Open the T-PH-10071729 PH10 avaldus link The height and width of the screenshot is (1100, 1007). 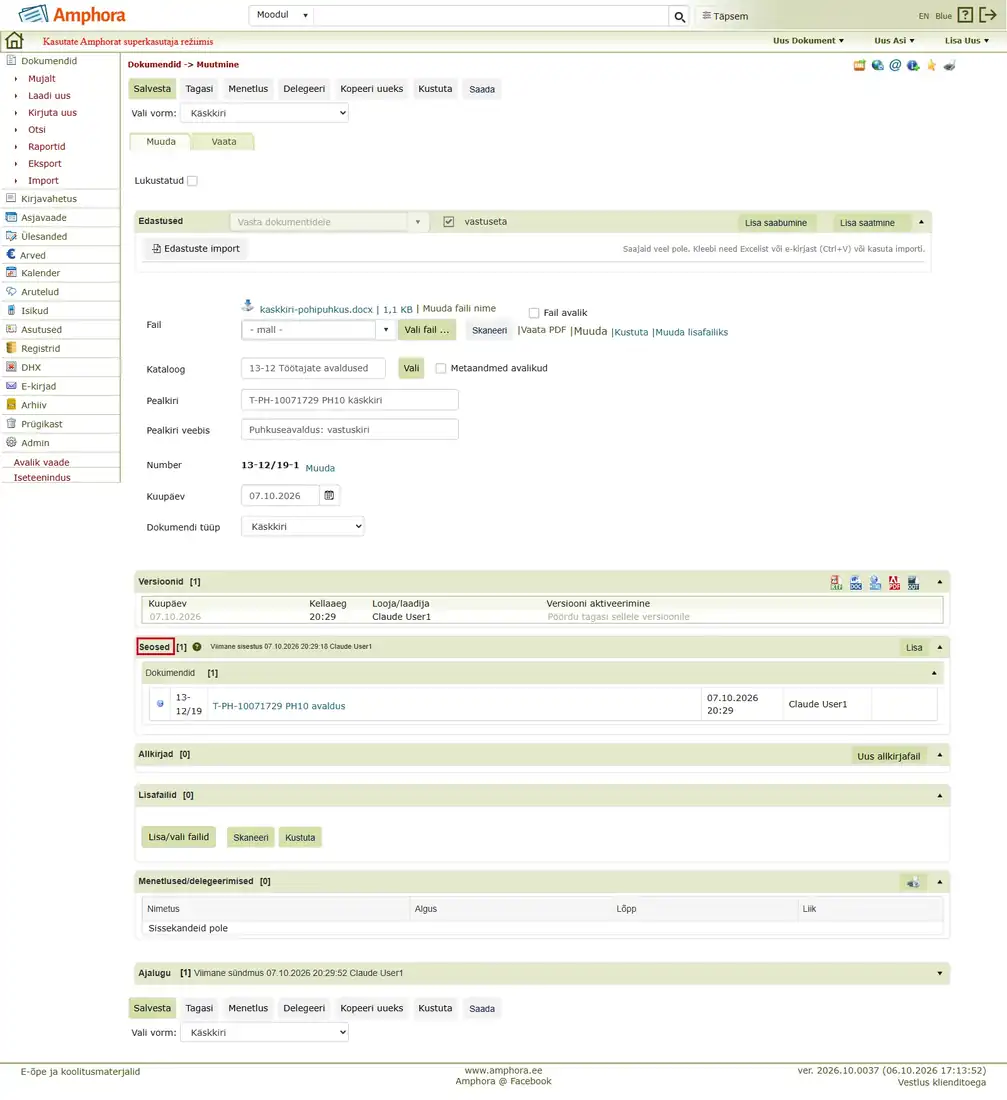[x=279, y=706]
